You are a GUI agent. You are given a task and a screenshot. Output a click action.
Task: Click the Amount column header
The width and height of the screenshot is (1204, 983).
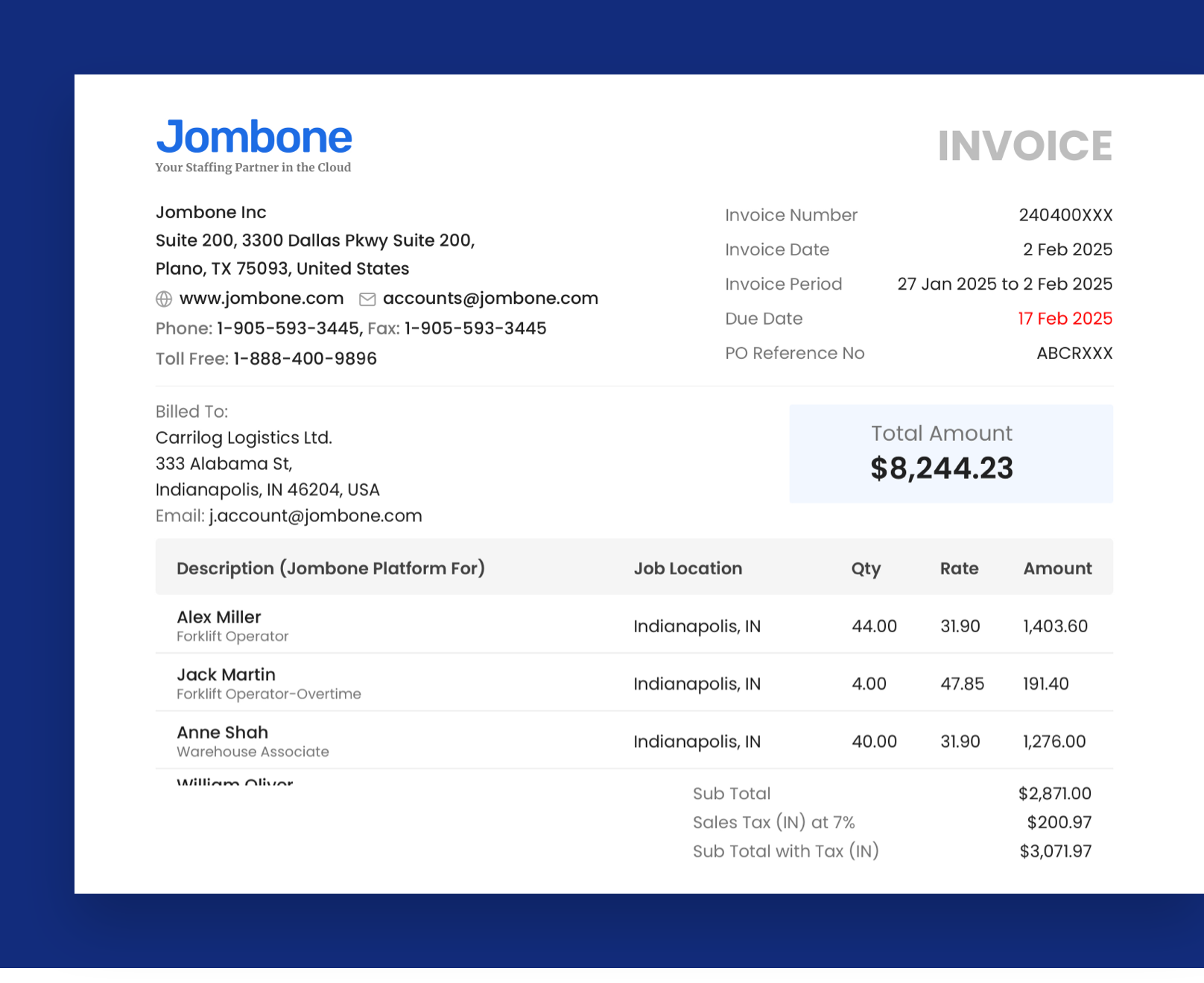point(1057,569)
